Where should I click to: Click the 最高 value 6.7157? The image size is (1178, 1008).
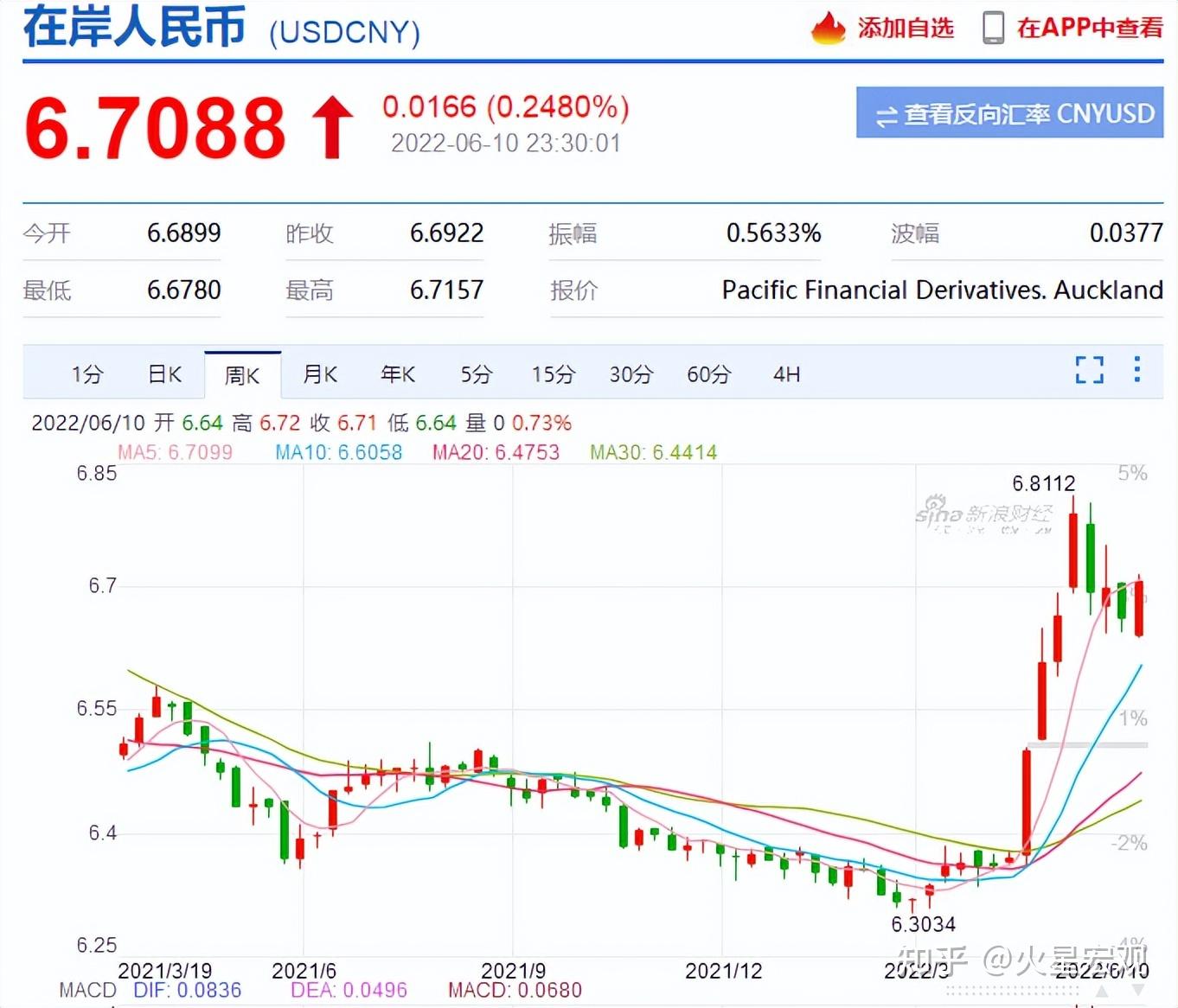446,290
